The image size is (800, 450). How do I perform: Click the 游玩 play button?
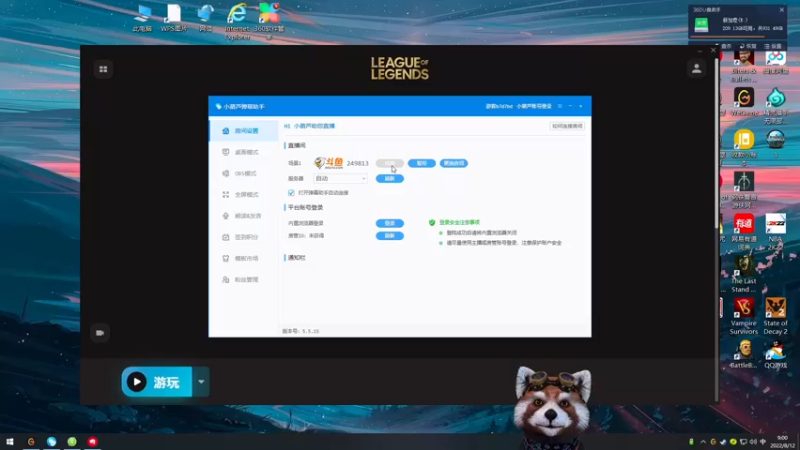click(x=157, y=382)
